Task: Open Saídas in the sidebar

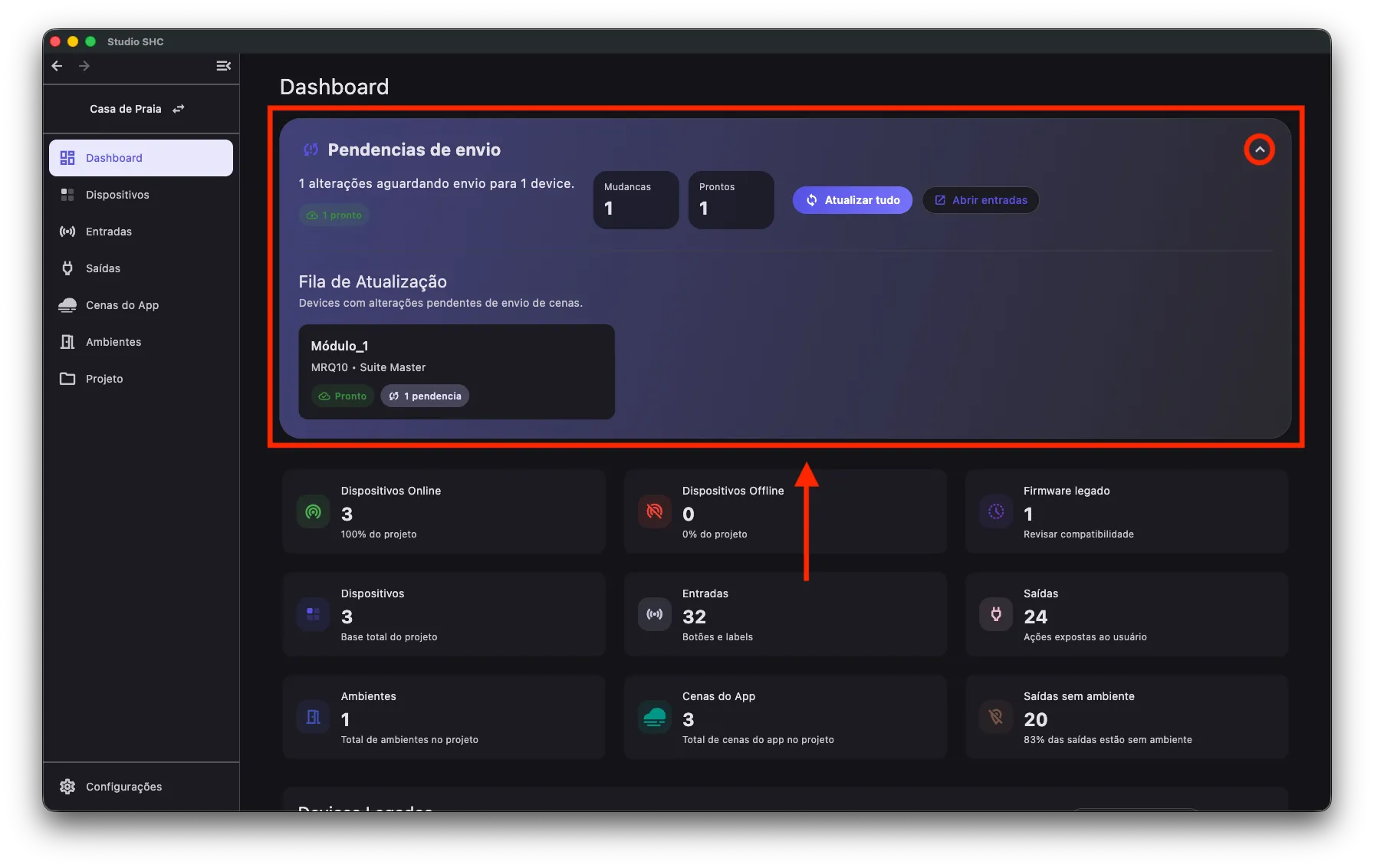Action: tap(141, 268)
